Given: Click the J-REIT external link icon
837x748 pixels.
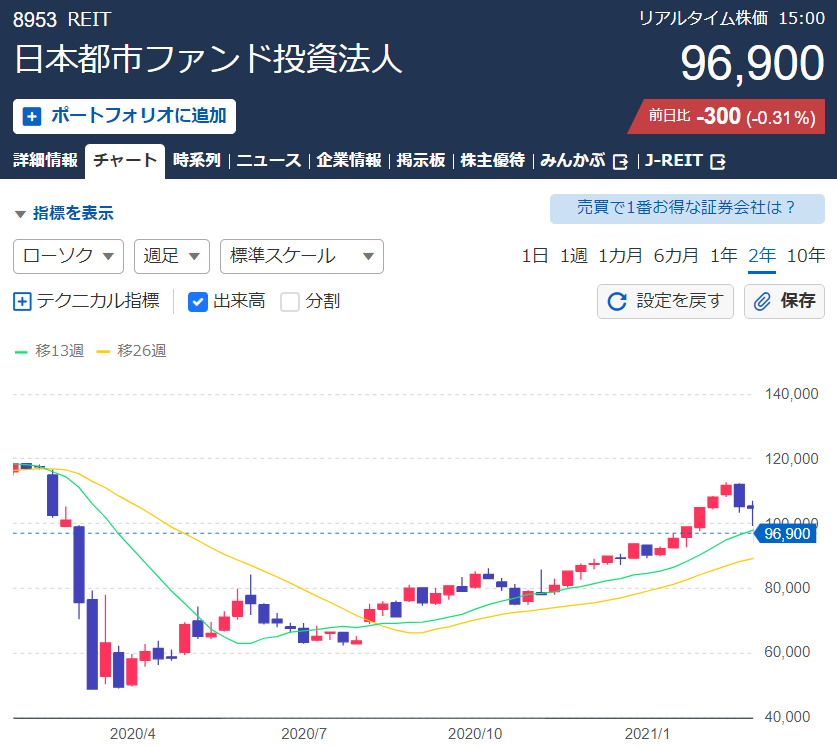Looking at the screenshot, I should (718, 161).
